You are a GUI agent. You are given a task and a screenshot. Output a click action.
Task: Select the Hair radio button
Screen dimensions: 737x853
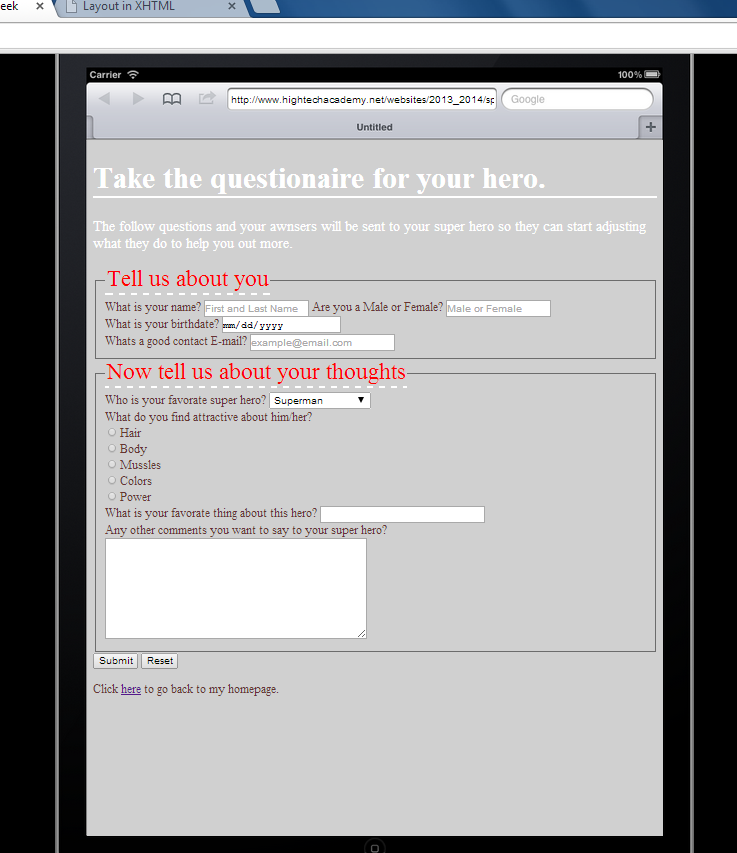click(x=112, y=433)
